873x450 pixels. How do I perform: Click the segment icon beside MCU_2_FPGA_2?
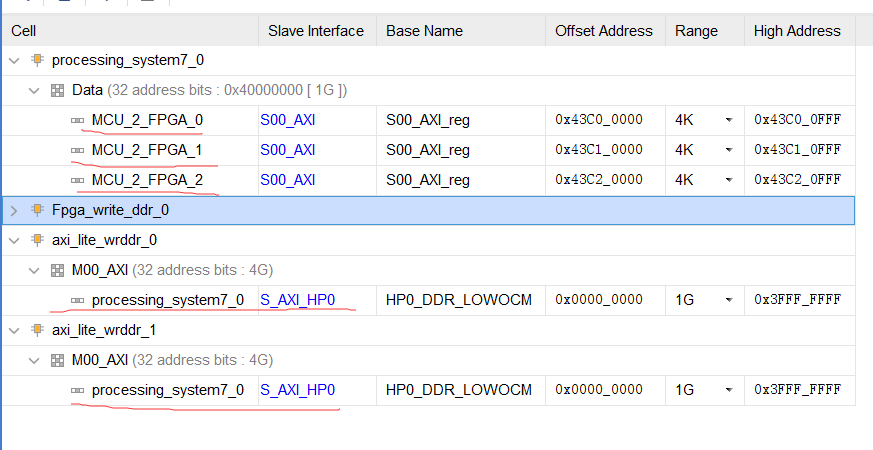tap(77, 180)
